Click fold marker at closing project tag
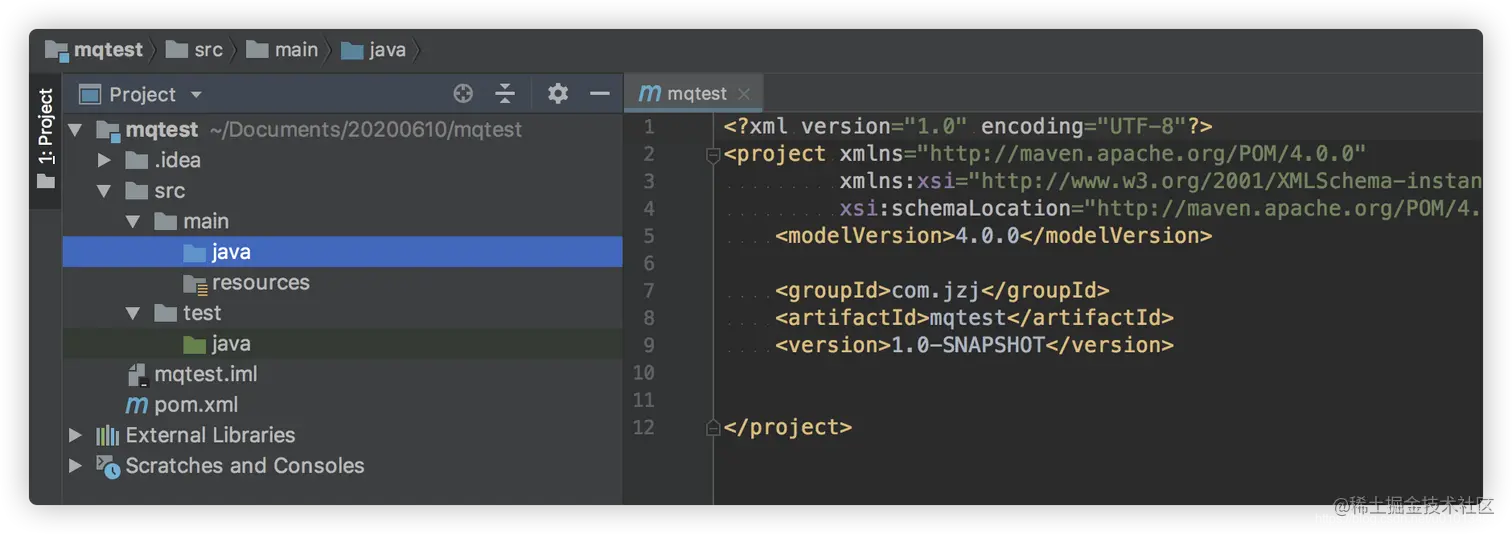Screen dimensions: 1512x534 713,428
